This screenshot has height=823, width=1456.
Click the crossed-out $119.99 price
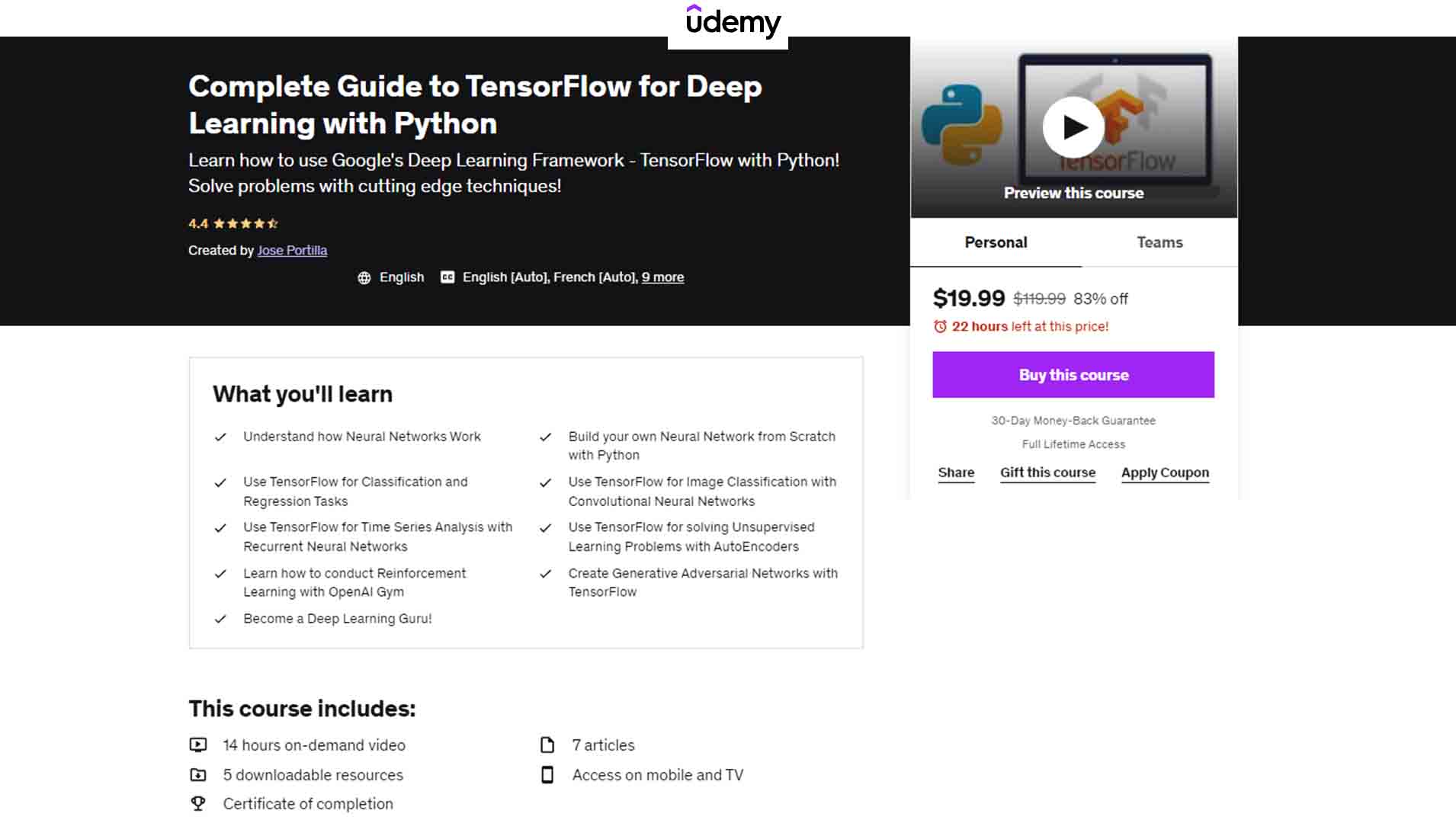[x=1039, y=299]
